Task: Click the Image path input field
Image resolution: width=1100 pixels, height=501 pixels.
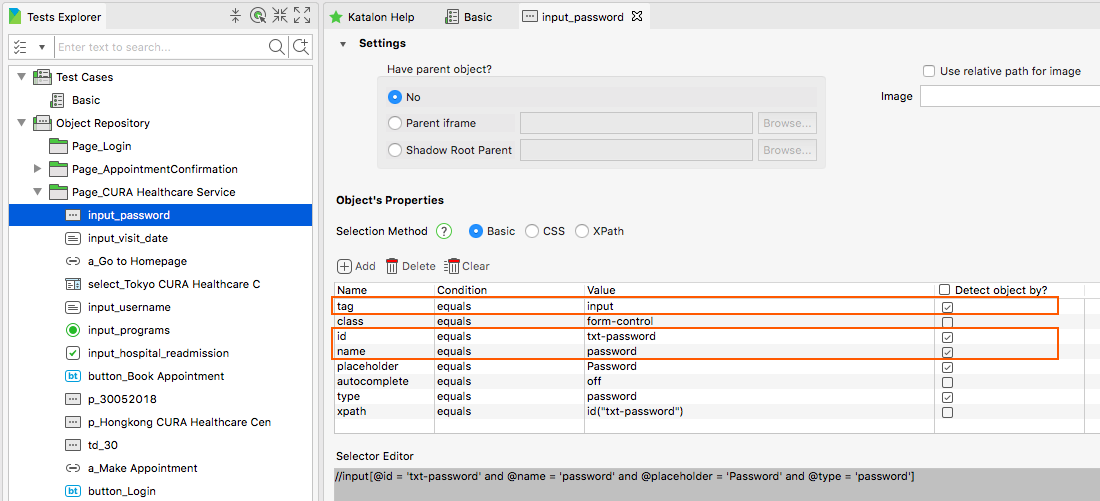Action: 1010,96
